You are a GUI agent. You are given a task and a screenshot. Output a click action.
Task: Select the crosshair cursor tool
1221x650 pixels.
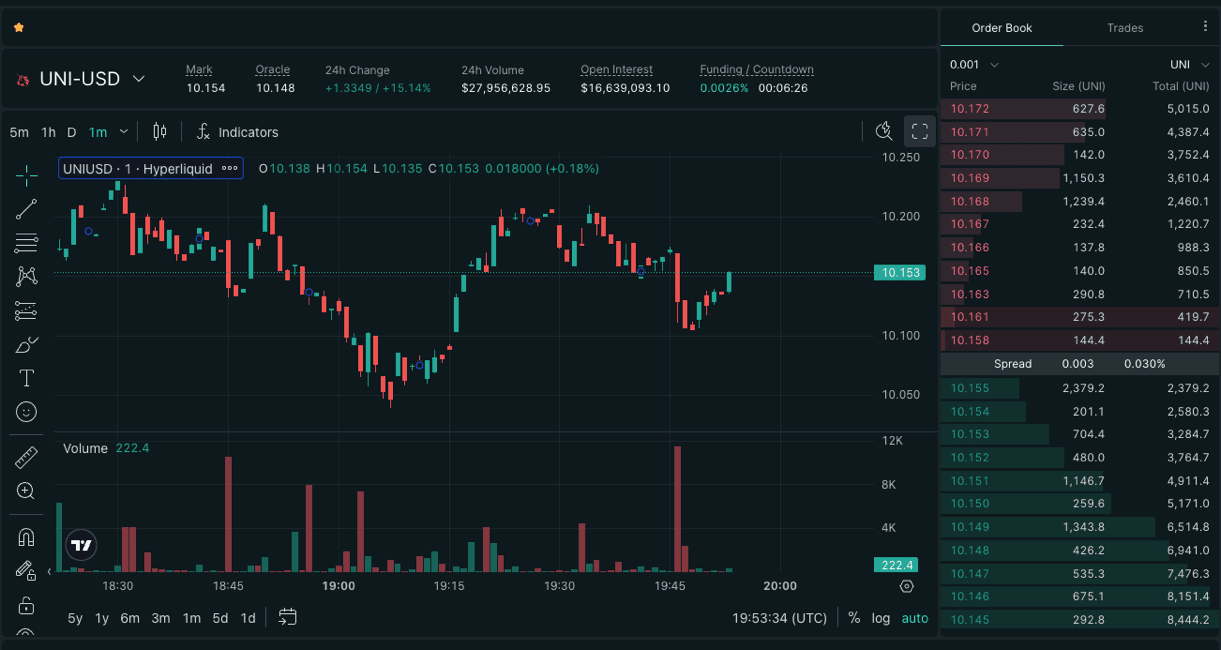pyautogui.click(x=27, y=175)
